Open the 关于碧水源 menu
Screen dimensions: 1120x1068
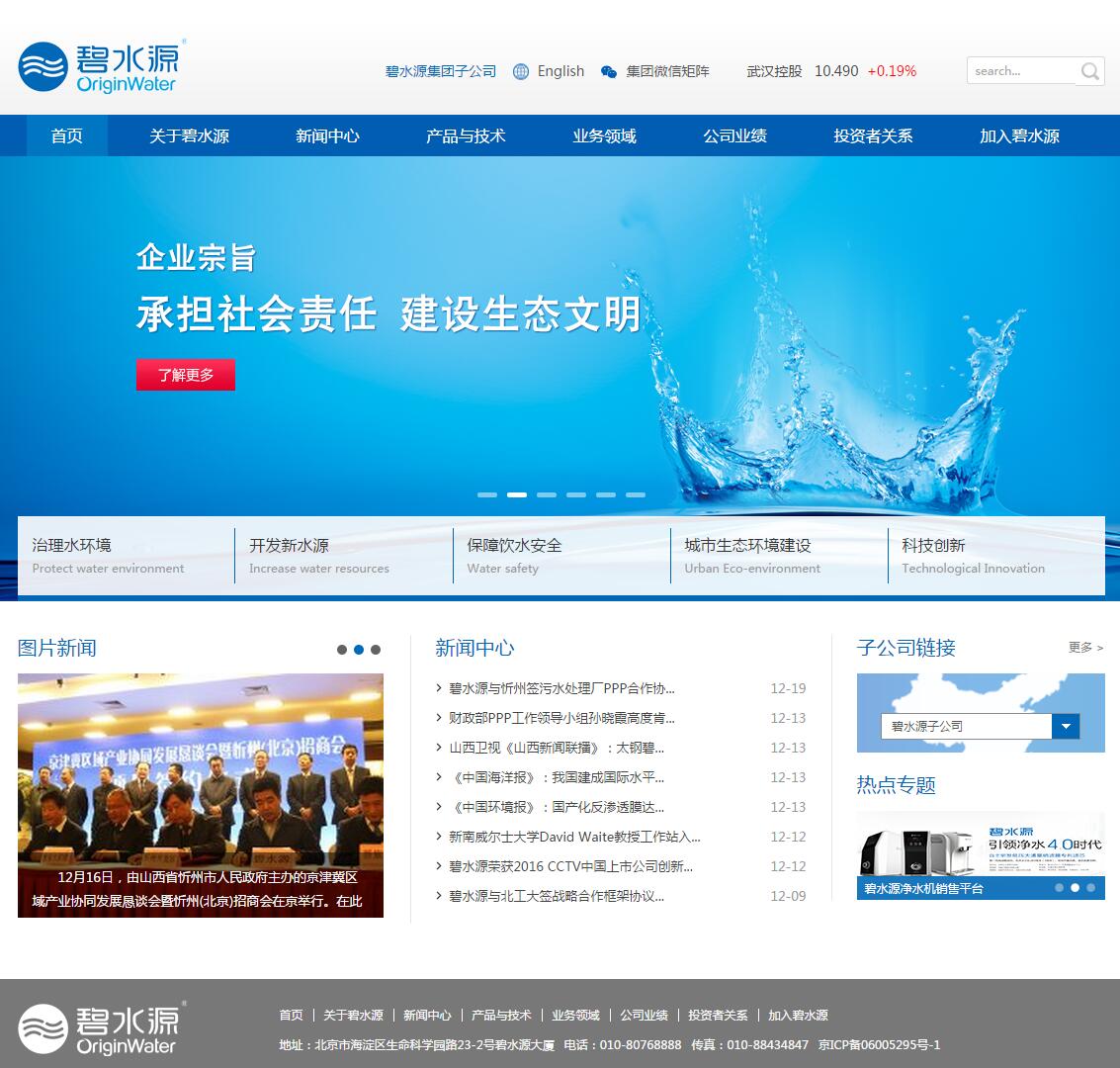tap(189, 135)
